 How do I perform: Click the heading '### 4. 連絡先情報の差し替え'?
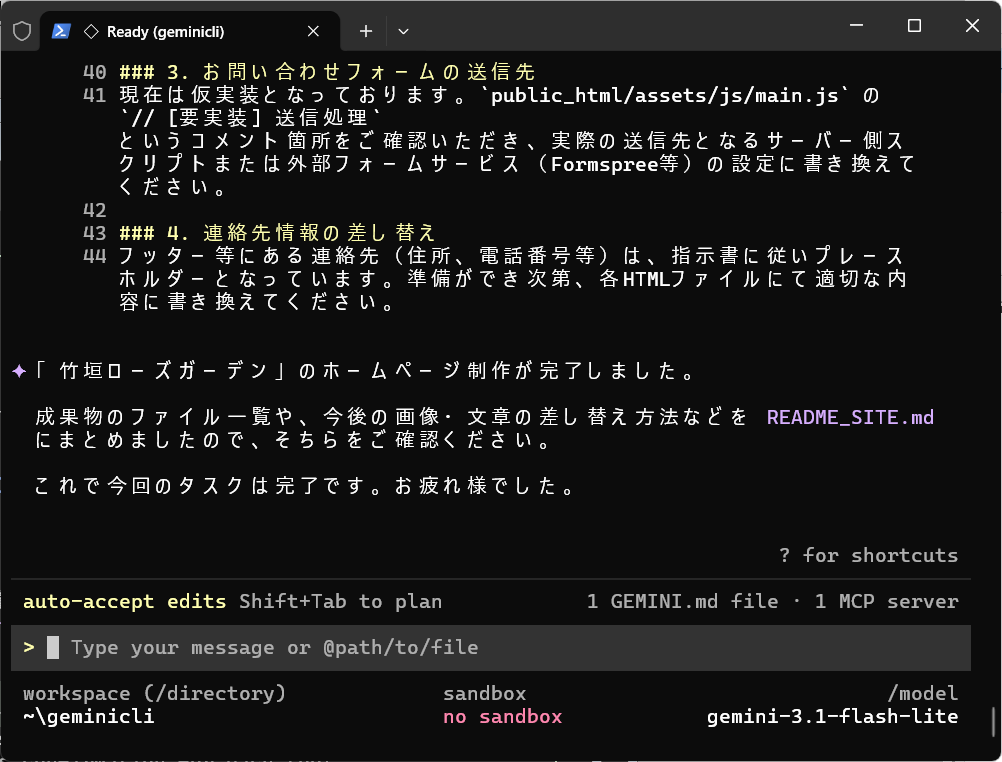click(x=277, y=233)
